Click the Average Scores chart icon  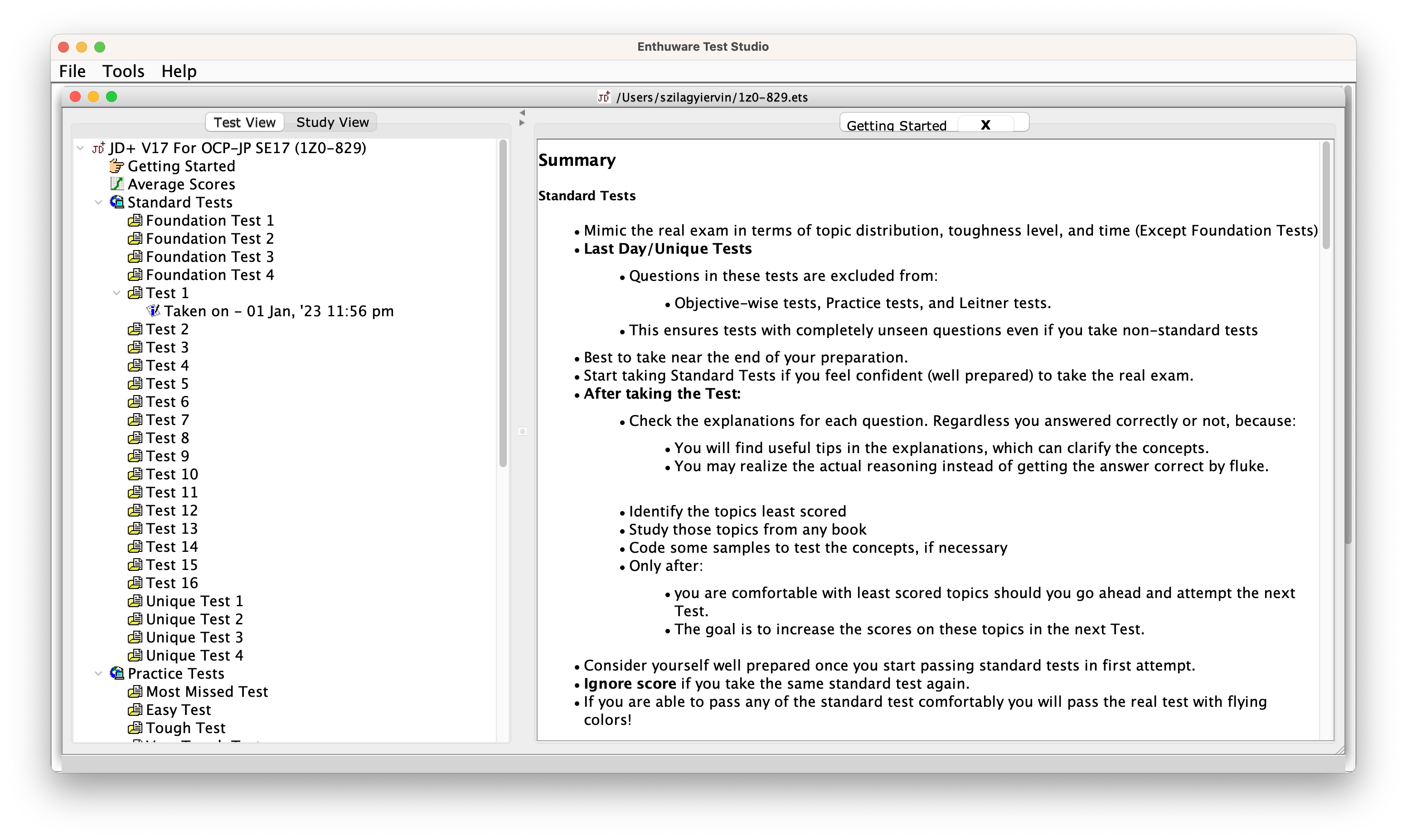117,184
